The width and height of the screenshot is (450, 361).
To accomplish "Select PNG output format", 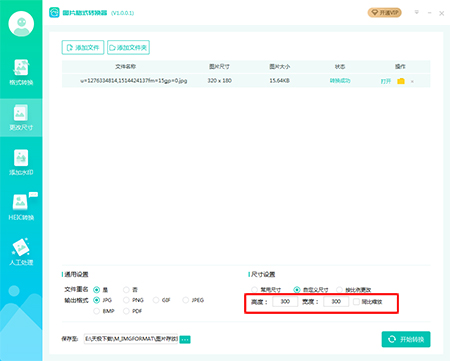I will point(126,300).
